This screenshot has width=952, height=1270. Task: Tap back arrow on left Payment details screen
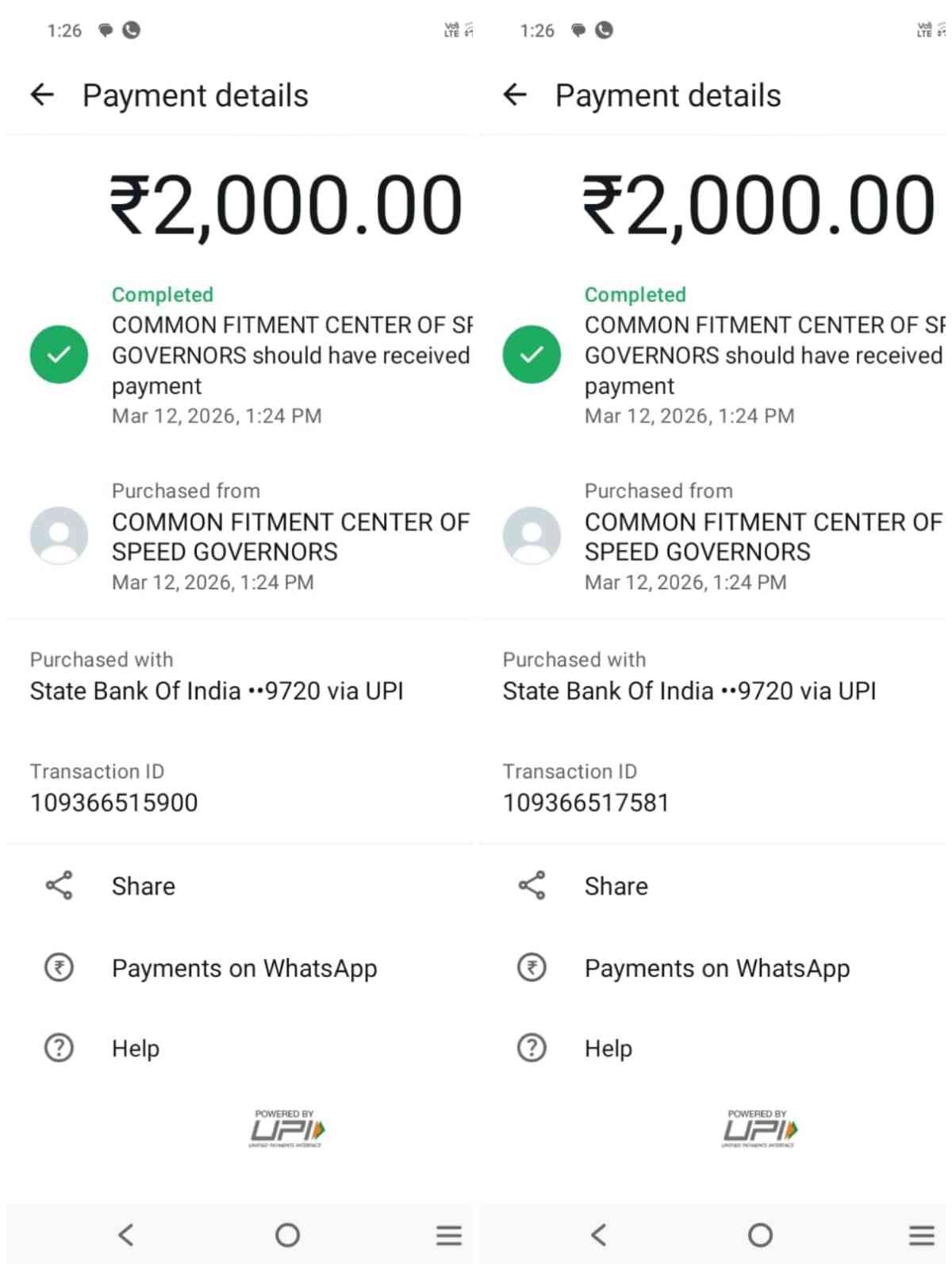coord(42,95)
